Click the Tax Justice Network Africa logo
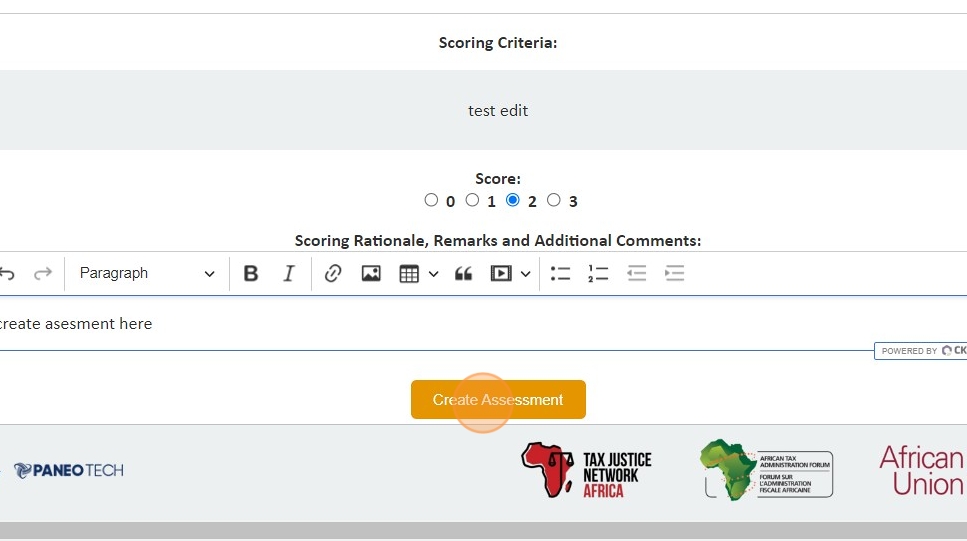 coord(586,471)
